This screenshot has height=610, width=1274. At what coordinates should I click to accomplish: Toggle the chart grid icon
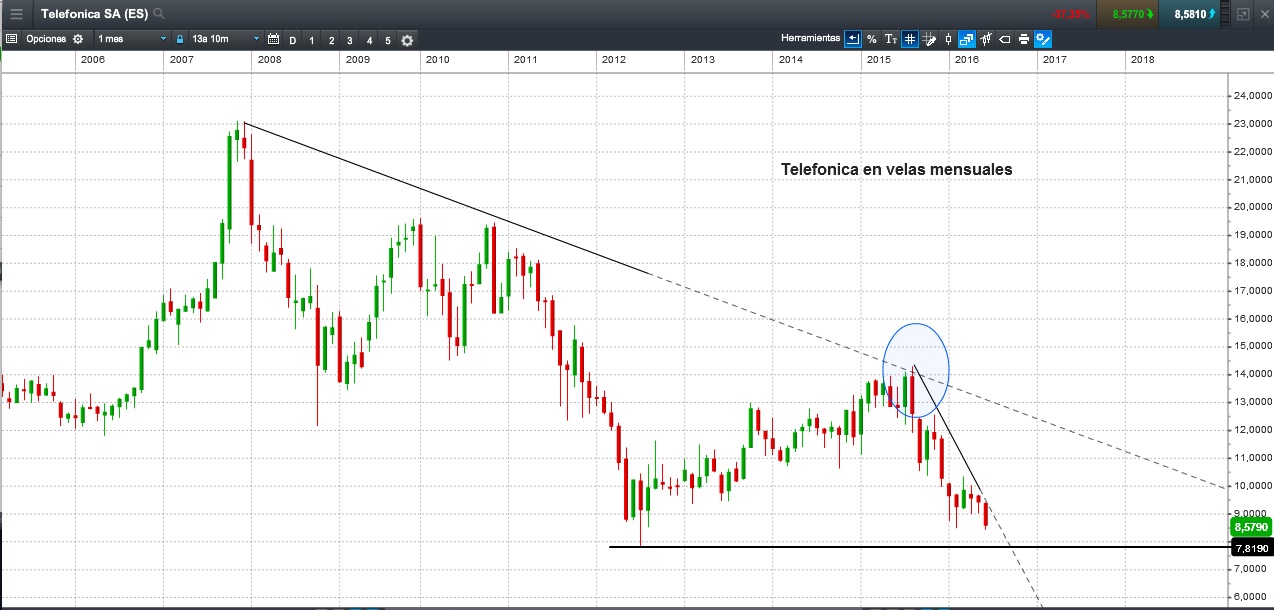coord(910,39)
